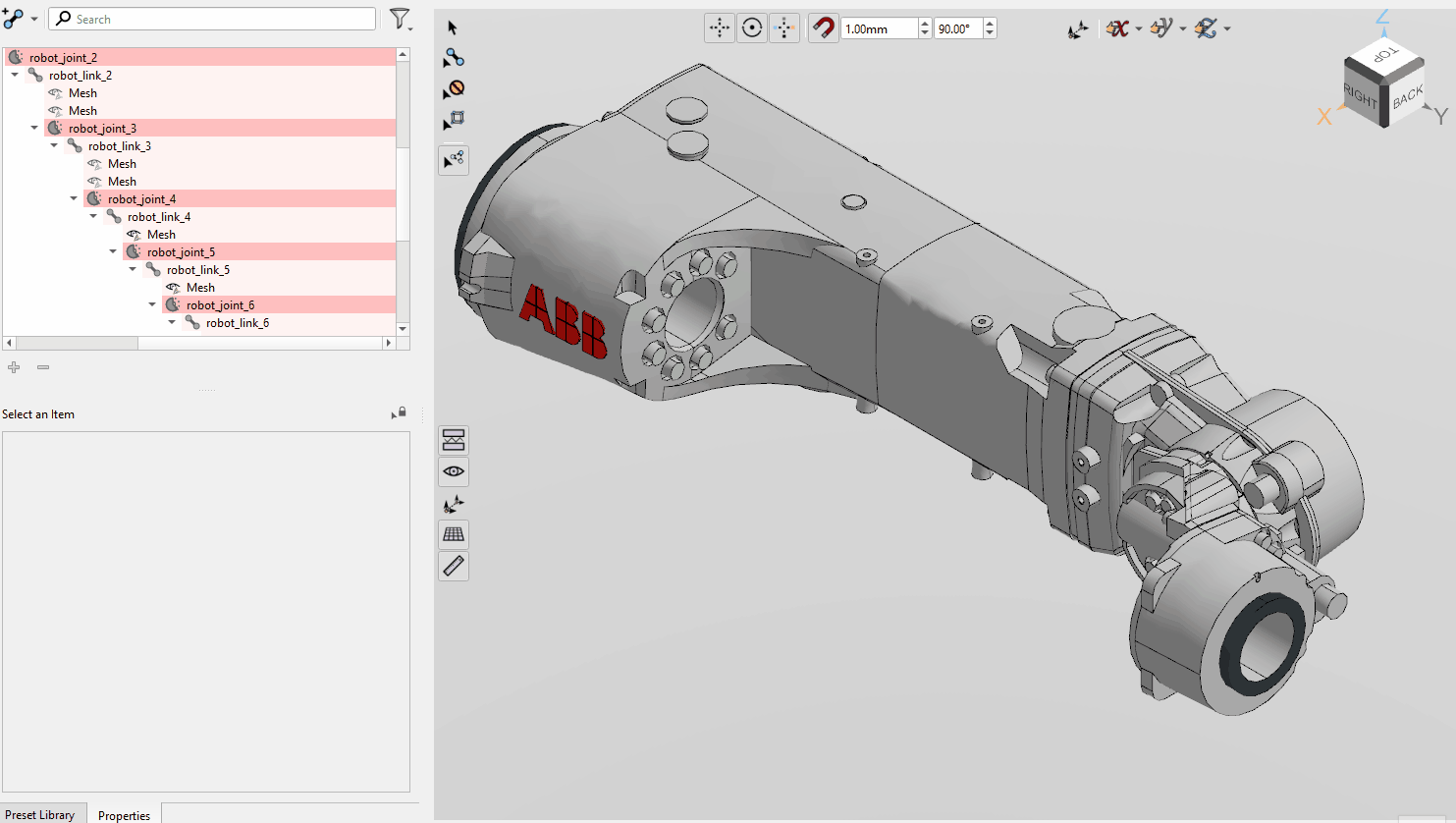Open the X axis view dropdown arrow
Image resolution: width=1456 pixels, height=823 pixels.
(x=1139, y=29)
